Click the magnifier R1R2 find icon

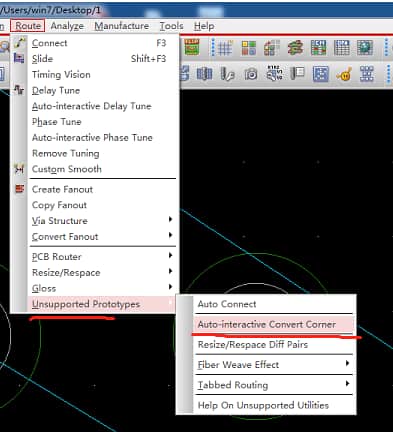[x=274, y=74]
